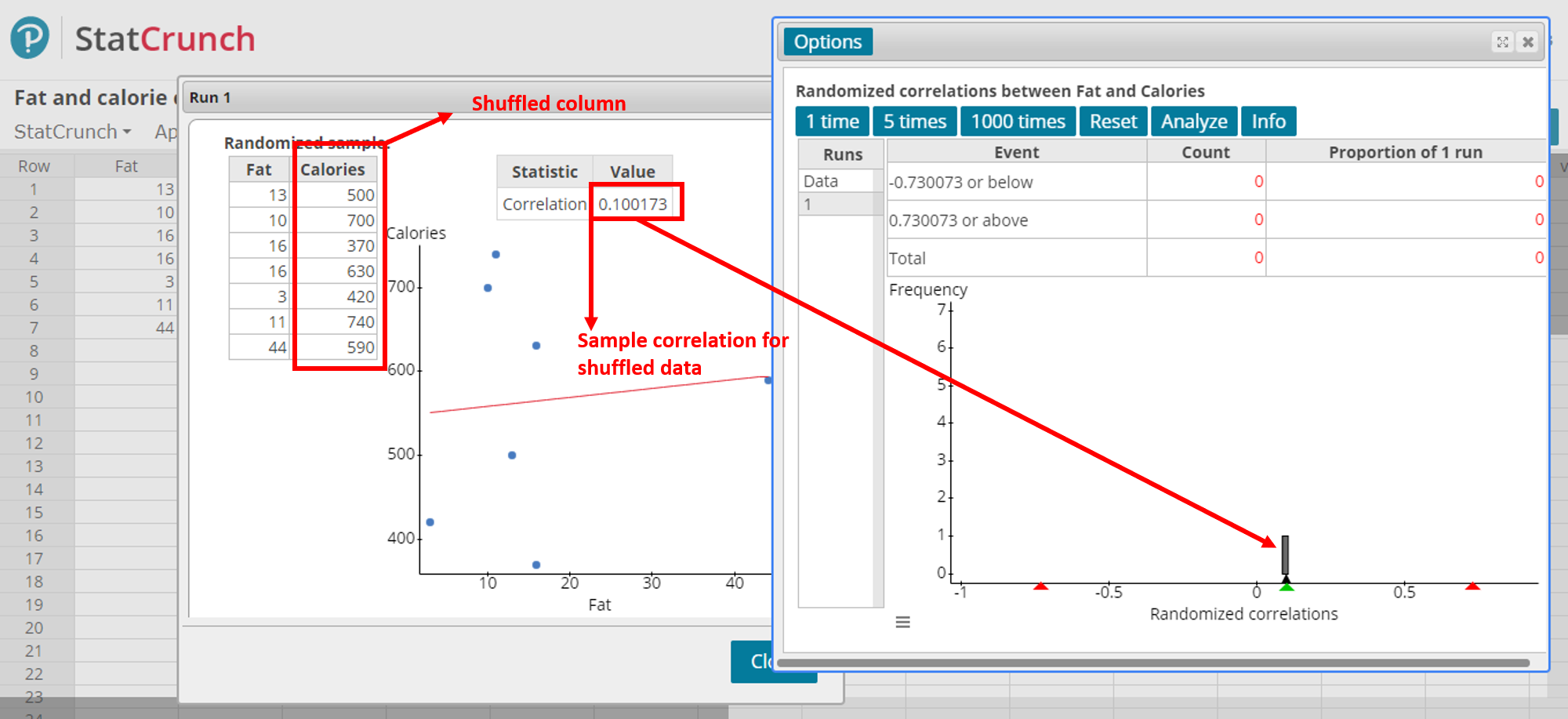The height and width of the screenshot is (719, 1568).
Task: Click the StatCrunch logo icon
Action: click(28, 37)
